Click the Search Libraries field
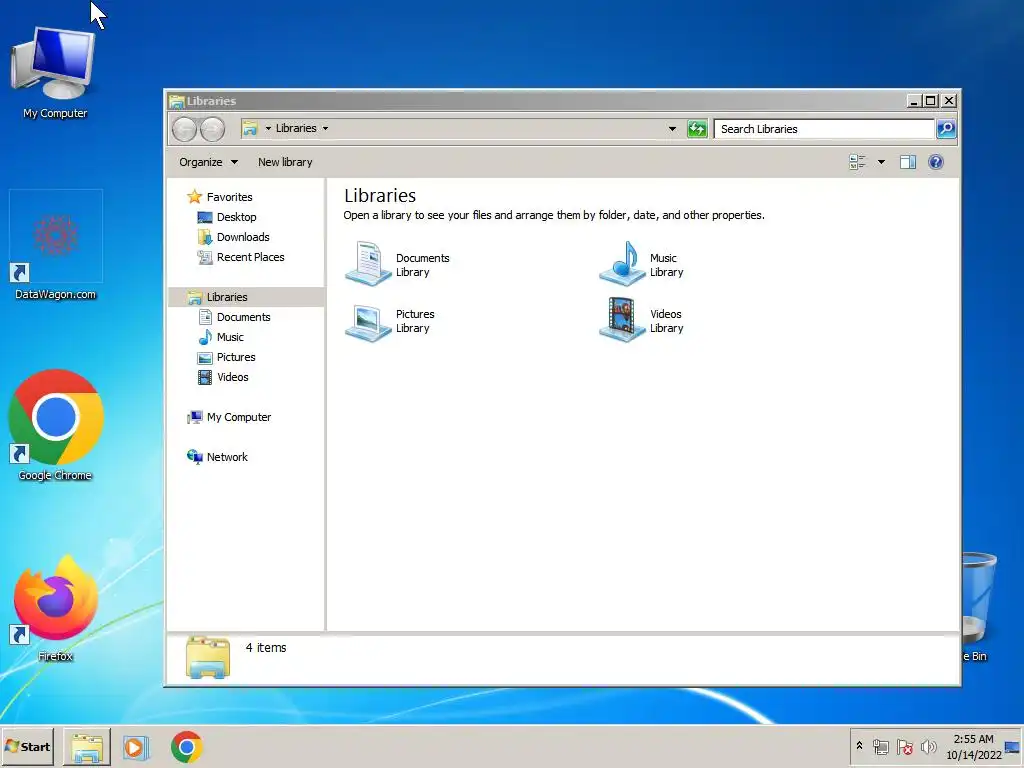Viewport: 1024px width, 768px height. tap(824, 129)
